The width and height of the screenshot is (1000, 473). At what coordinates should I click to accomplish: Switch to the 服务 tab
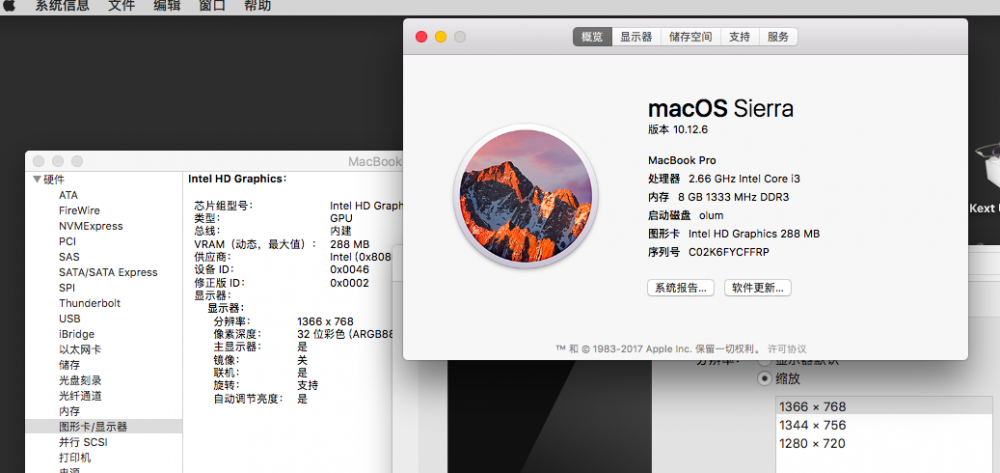click(x=778, y=37)
